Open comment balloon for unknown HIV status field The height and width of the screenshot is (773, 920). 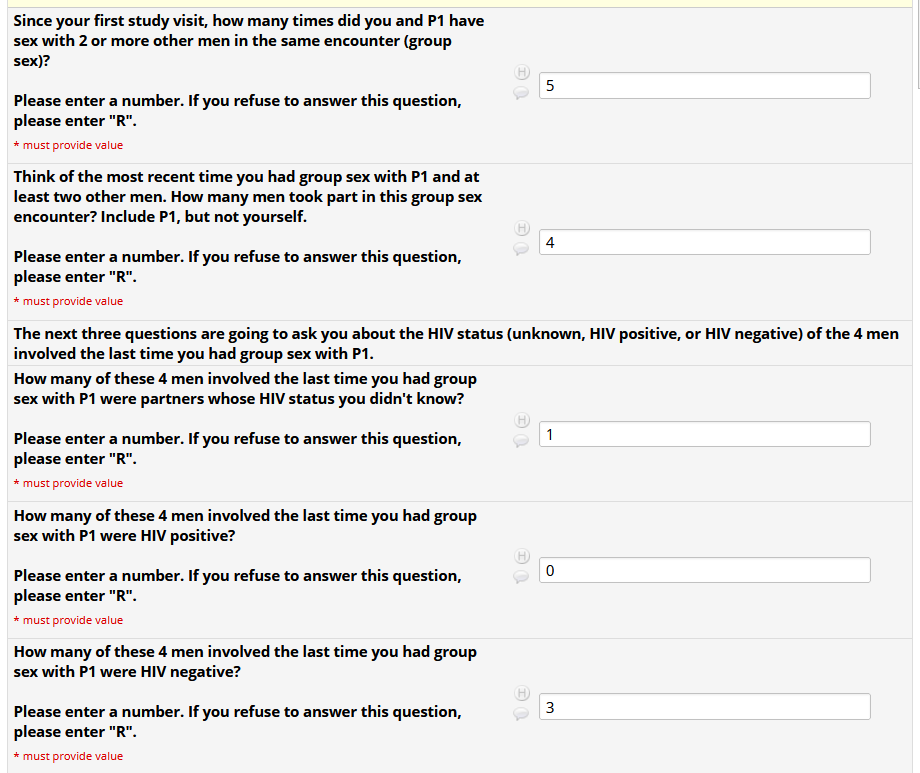(x=521, y=441)
